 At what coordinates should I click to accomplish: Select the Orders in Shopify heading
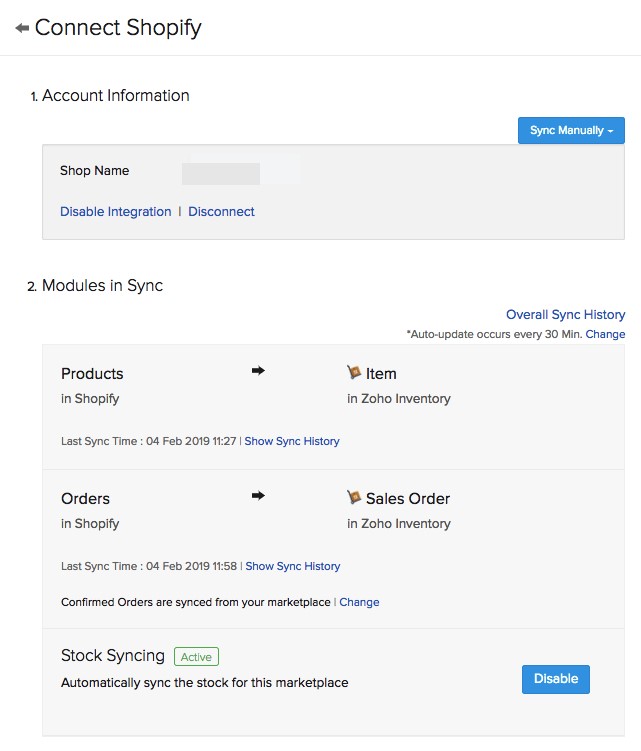pos(85,499)
